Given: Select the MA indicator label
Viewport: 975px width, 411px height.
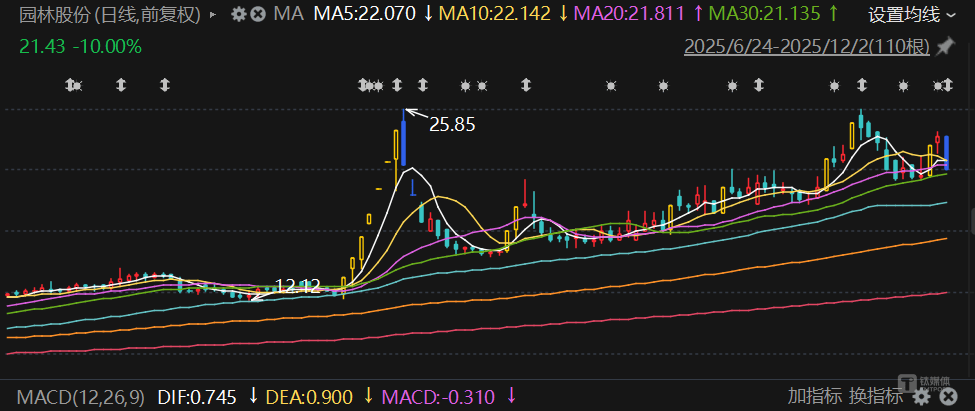Looking at the screenshot, I should click(288, 15).
